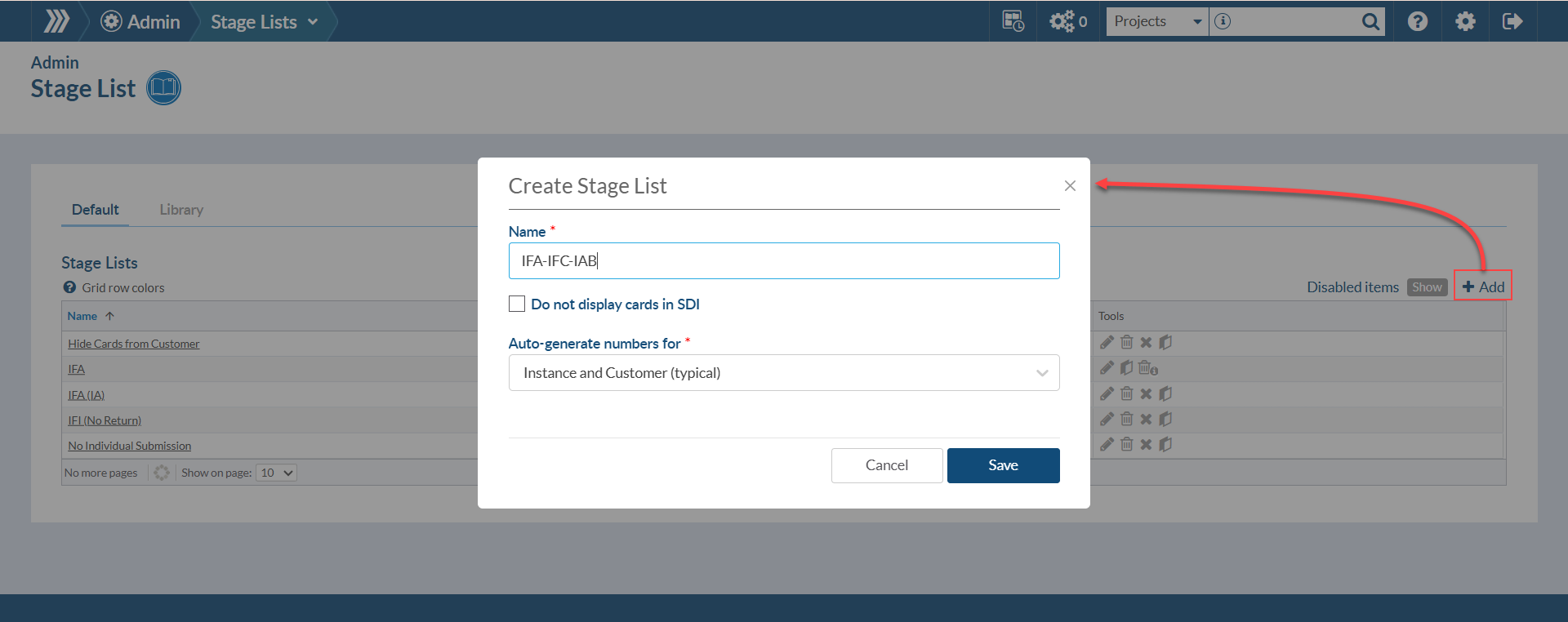This screenshot has width=1568, height=622.
Task: Save the new stage list
Action: click(1003, 465)
